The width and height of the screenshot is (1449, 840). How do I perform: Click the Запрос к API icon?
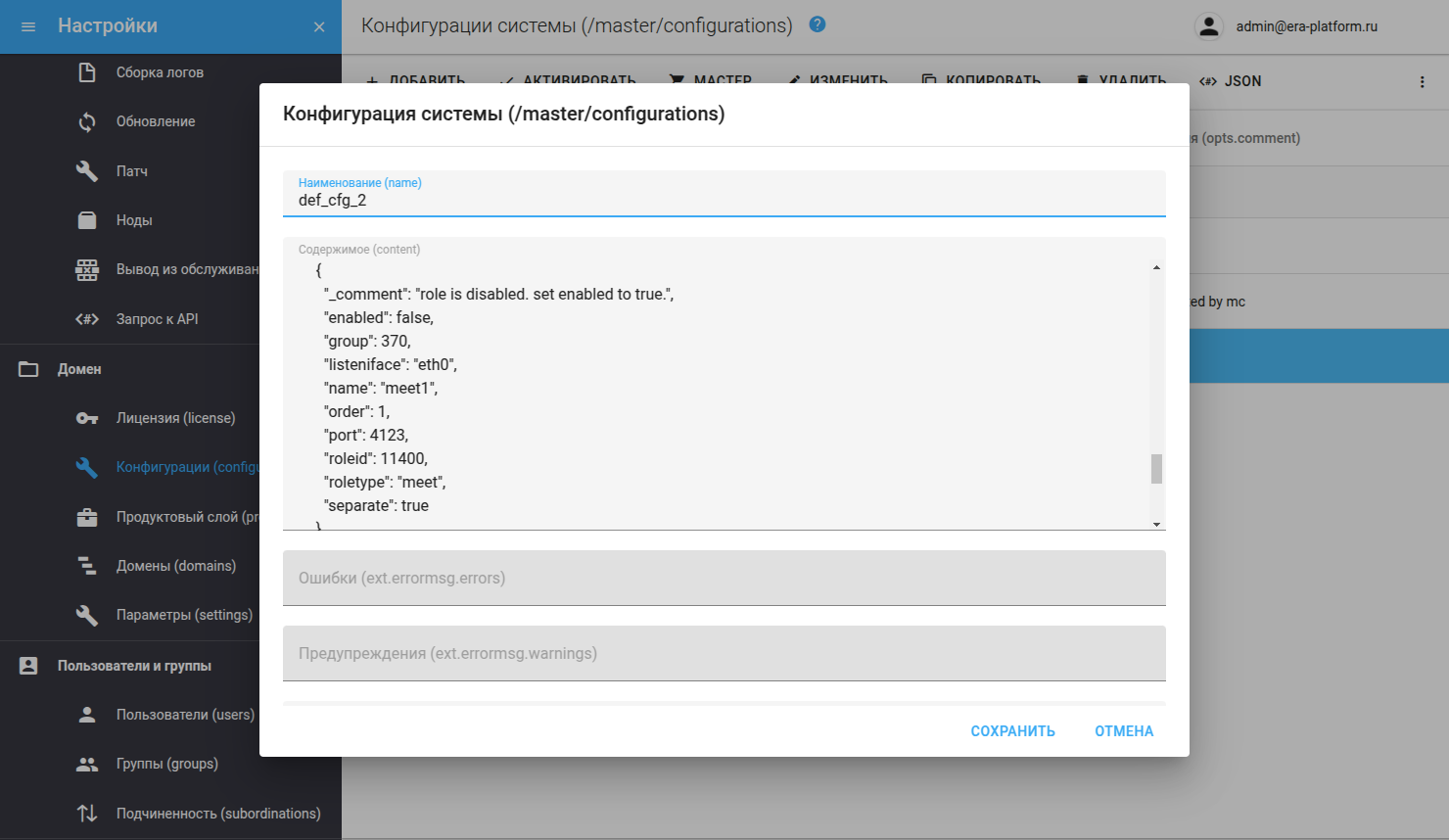click(x=88, y=318)
